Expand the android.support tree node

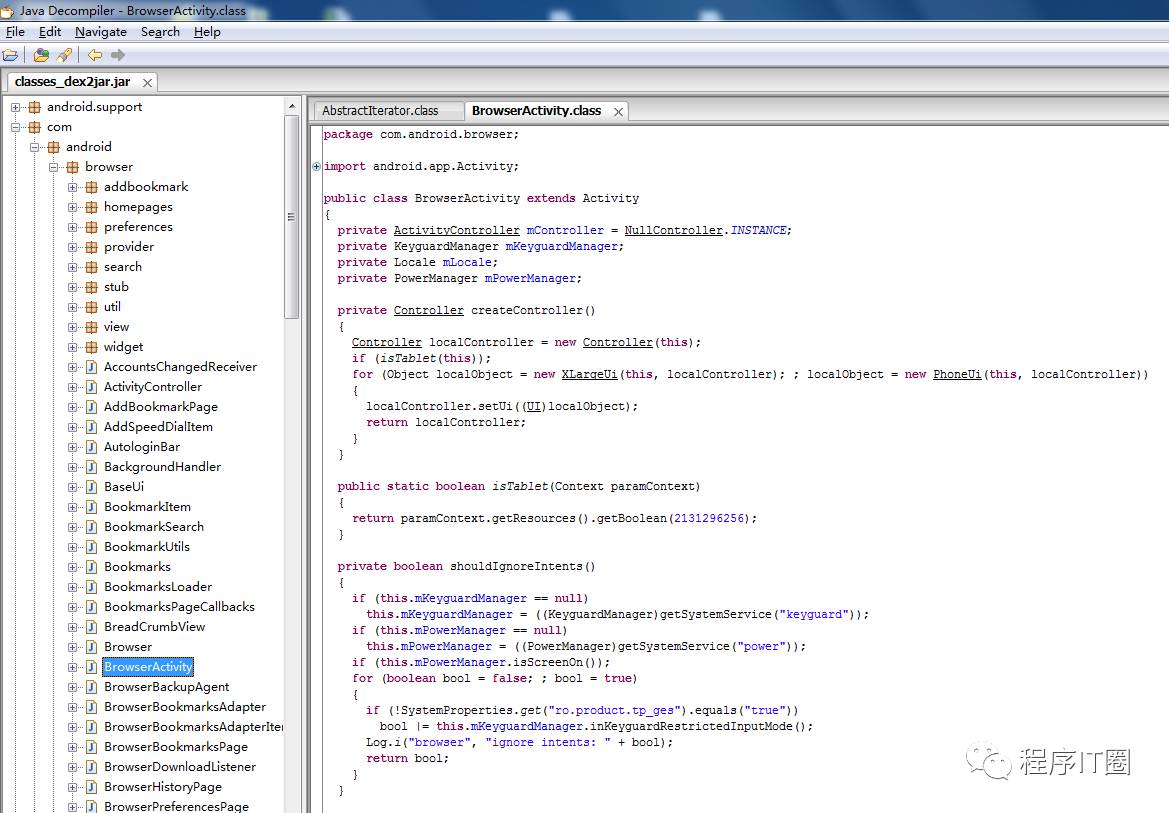tap(15, 107)
